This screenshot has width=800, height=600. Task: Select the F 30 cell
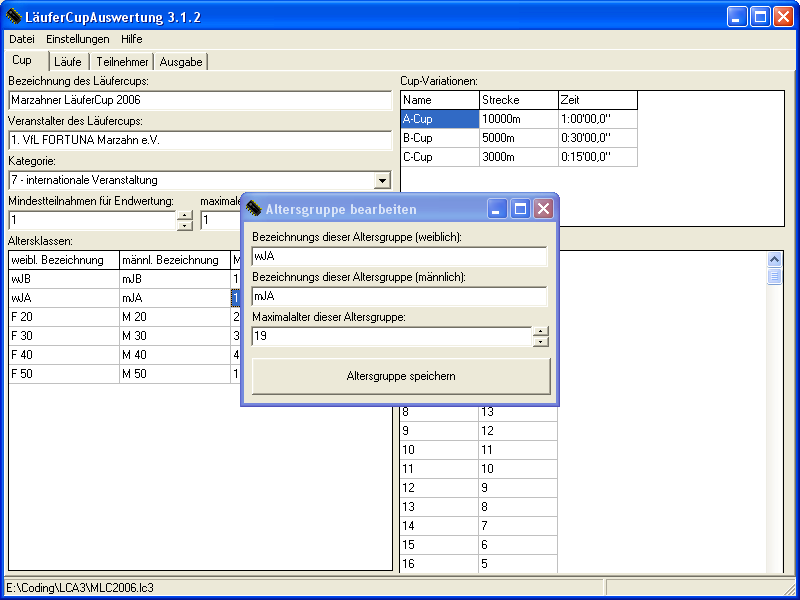pyautogui.click(x=64, y=336)
